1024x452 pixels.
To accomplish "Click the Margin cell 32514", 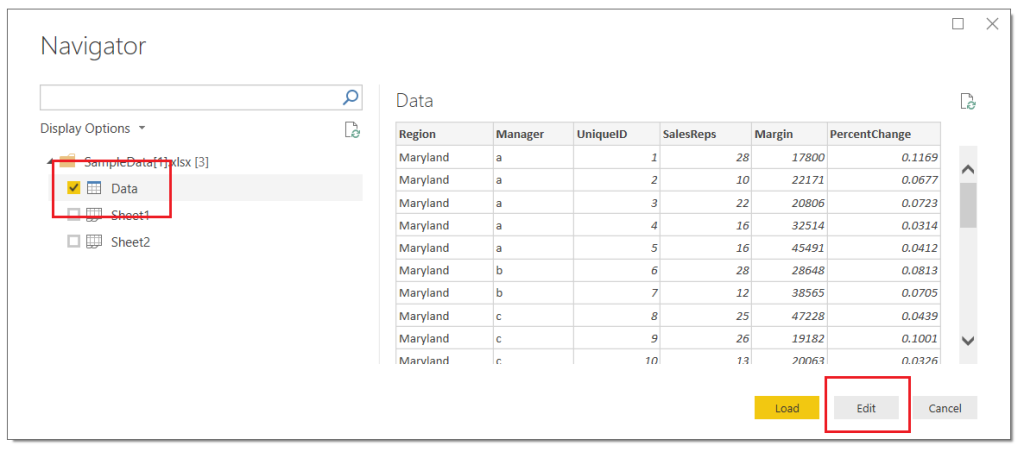I will tap(789, 225).
